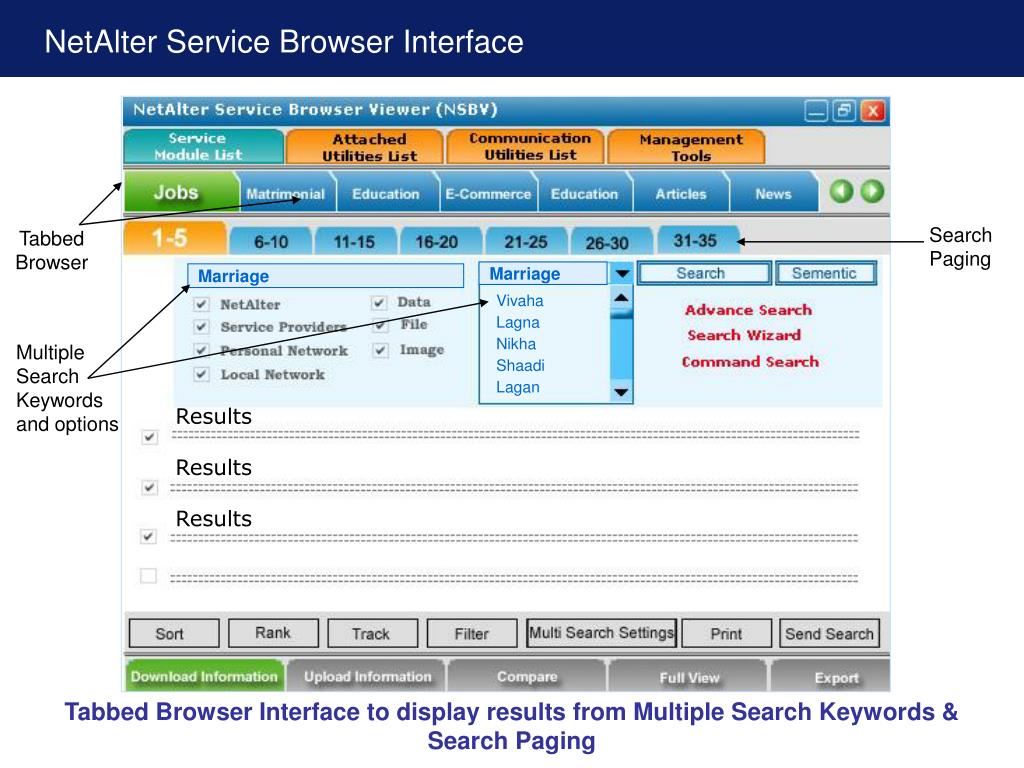
Task: Click the left Marriage search input field
Action: tap(325, 276)
